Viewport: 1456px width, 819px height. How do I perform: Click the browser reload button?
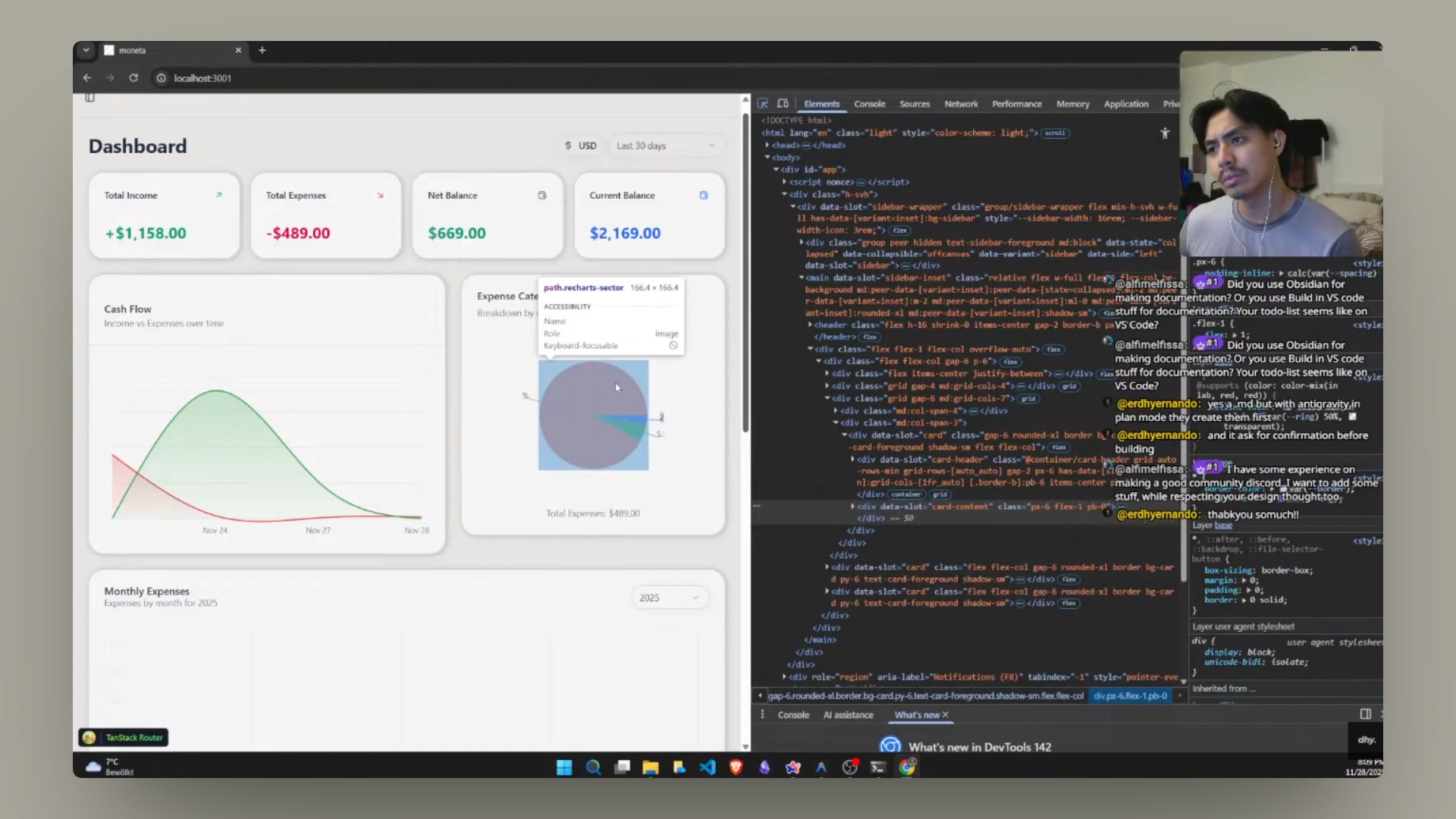(133, 78)
